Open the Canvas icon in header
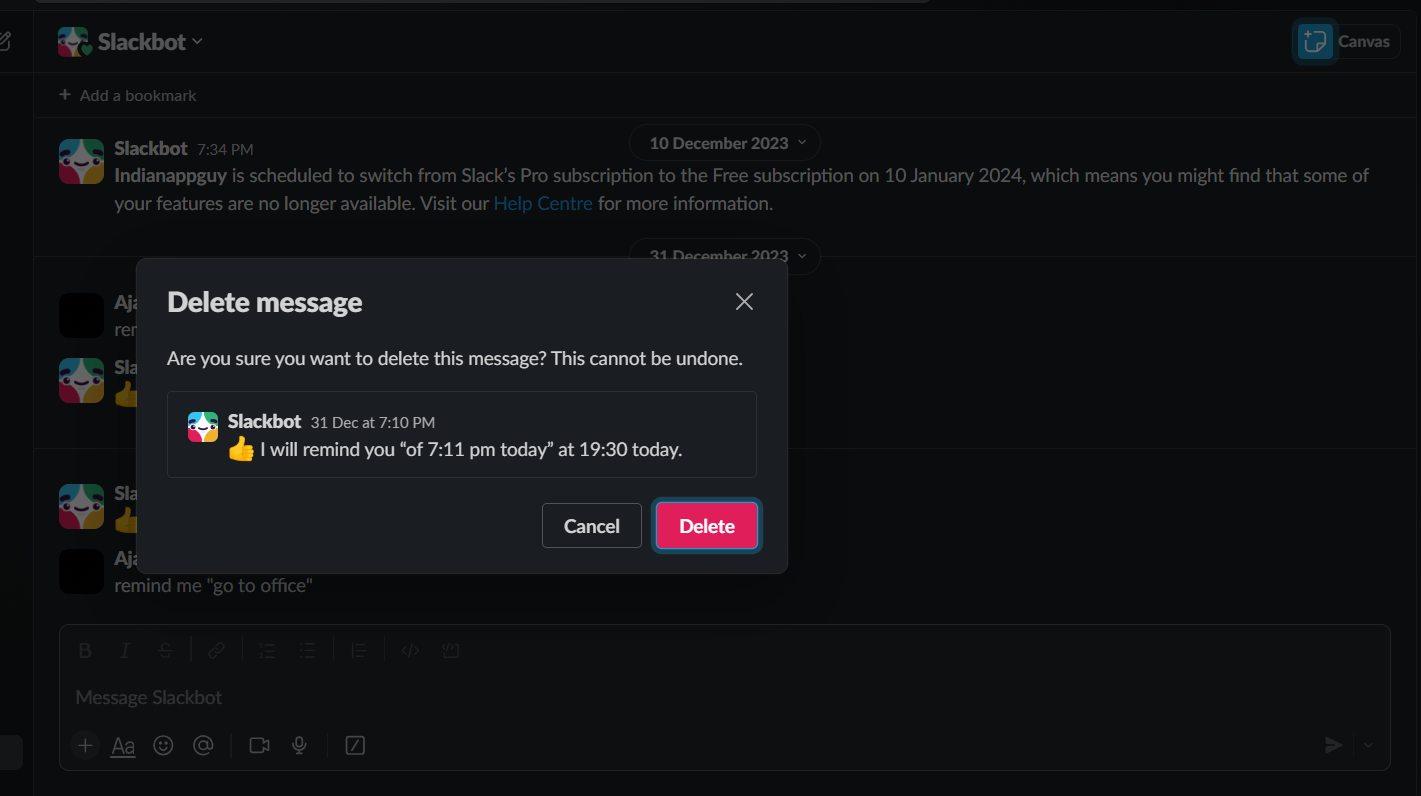 click(1315, 42)
